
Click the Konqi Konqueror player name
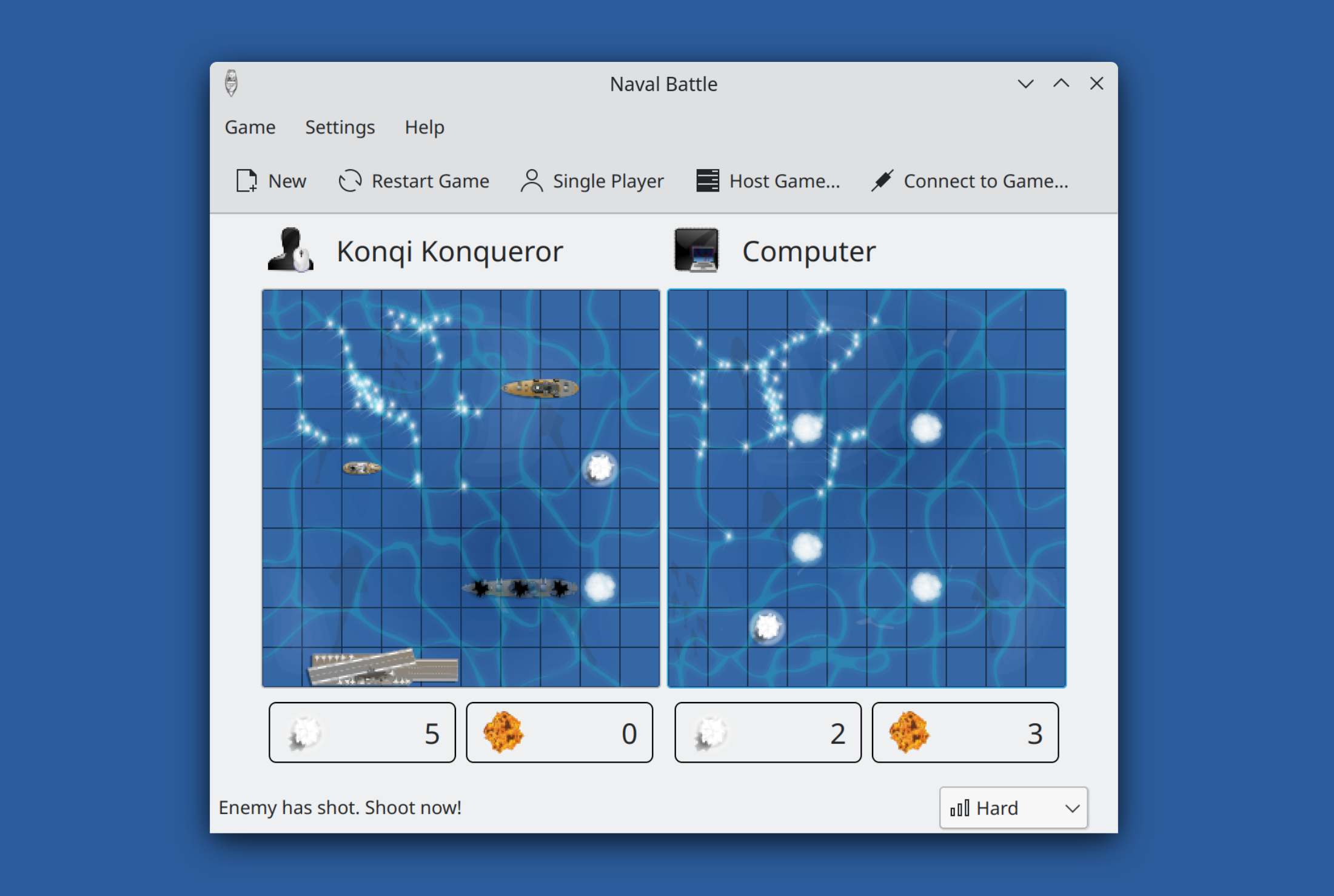tap(450, 251)
